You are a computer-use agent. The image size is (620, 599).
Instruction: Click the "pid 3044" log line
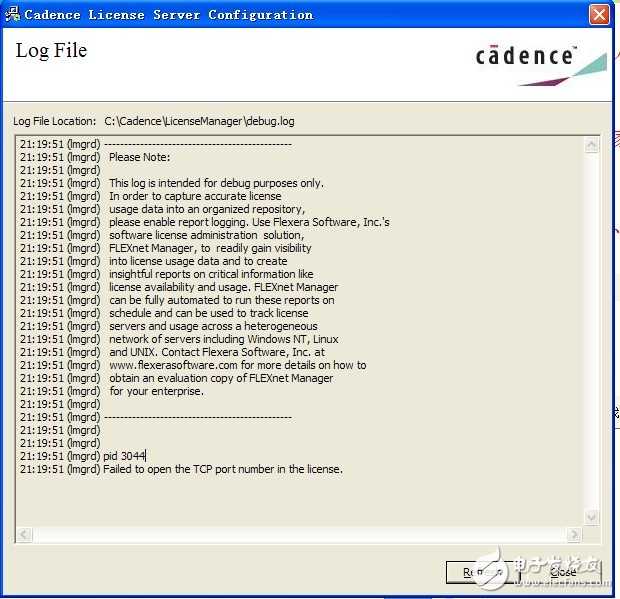pyautogui.click(x=83, y=456)
